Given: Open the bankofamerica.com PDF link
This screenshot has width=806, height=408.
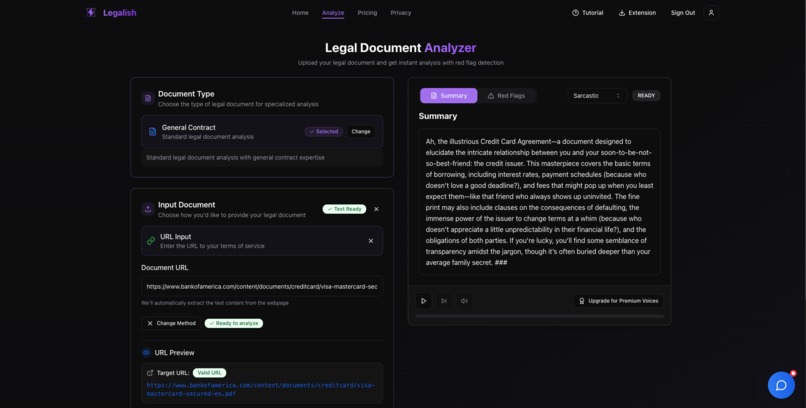Looking at the screenshot, I should 261,390.
